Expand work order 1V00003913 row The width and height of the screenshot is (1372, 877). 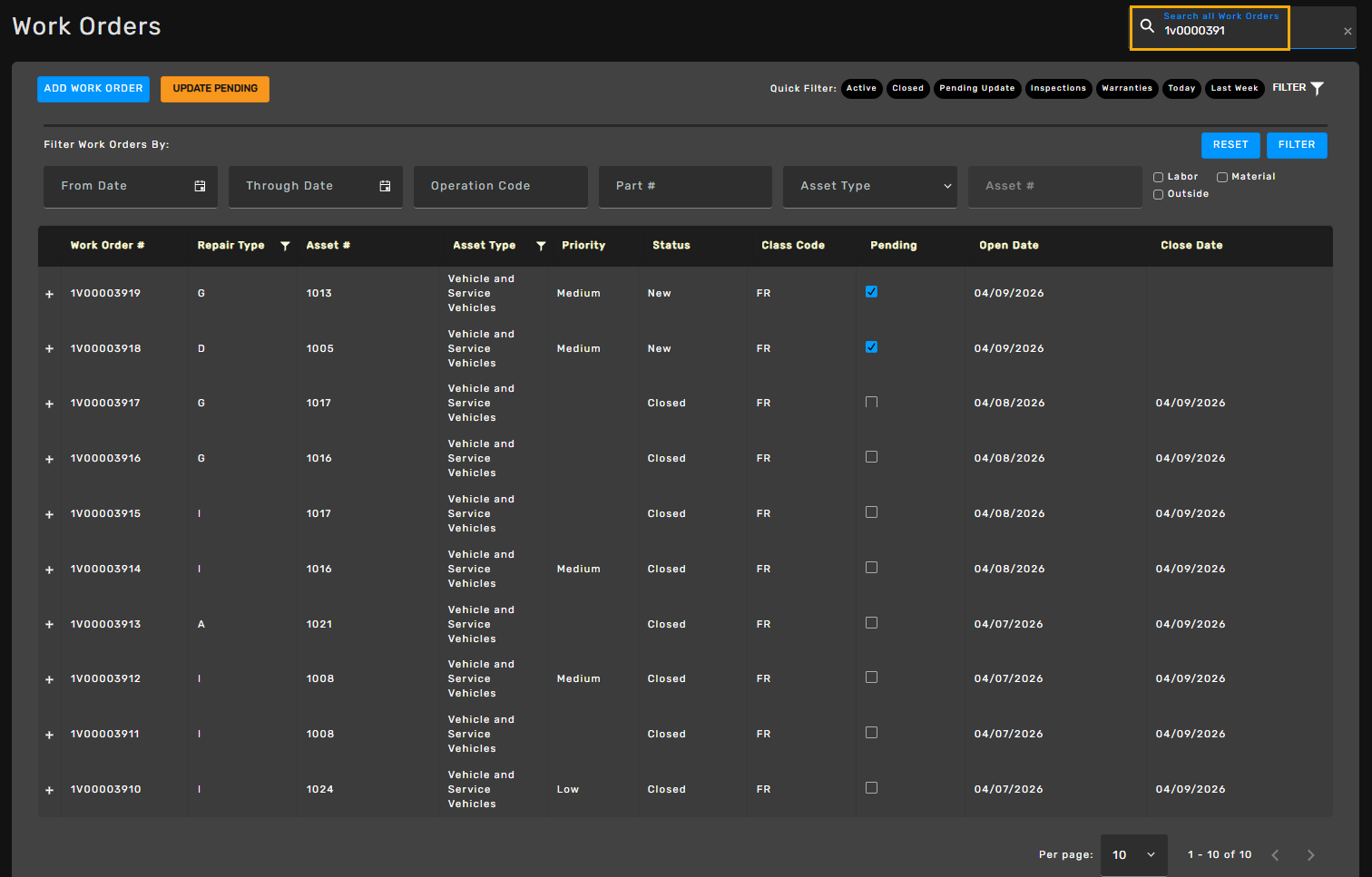[49, 625]
